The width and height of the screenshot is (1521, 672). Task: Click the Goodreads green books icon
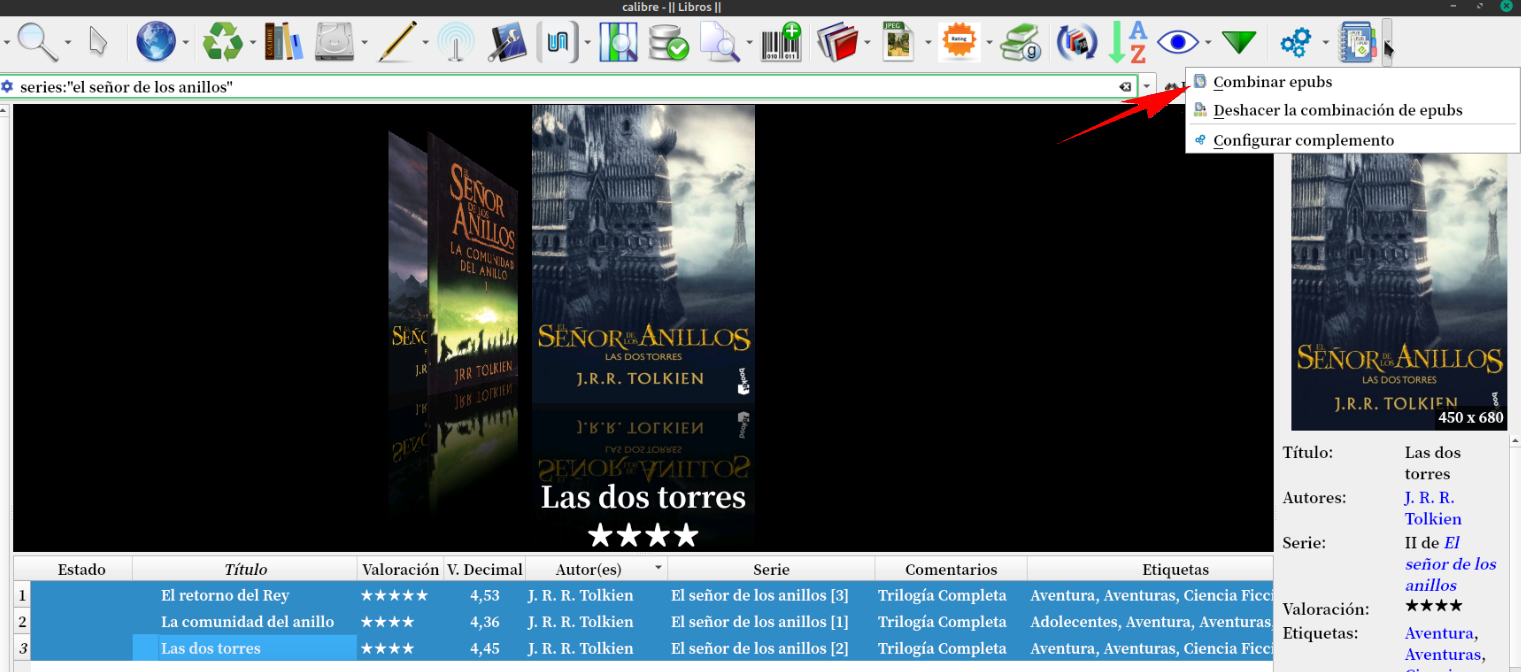[x=1021, y=42]
